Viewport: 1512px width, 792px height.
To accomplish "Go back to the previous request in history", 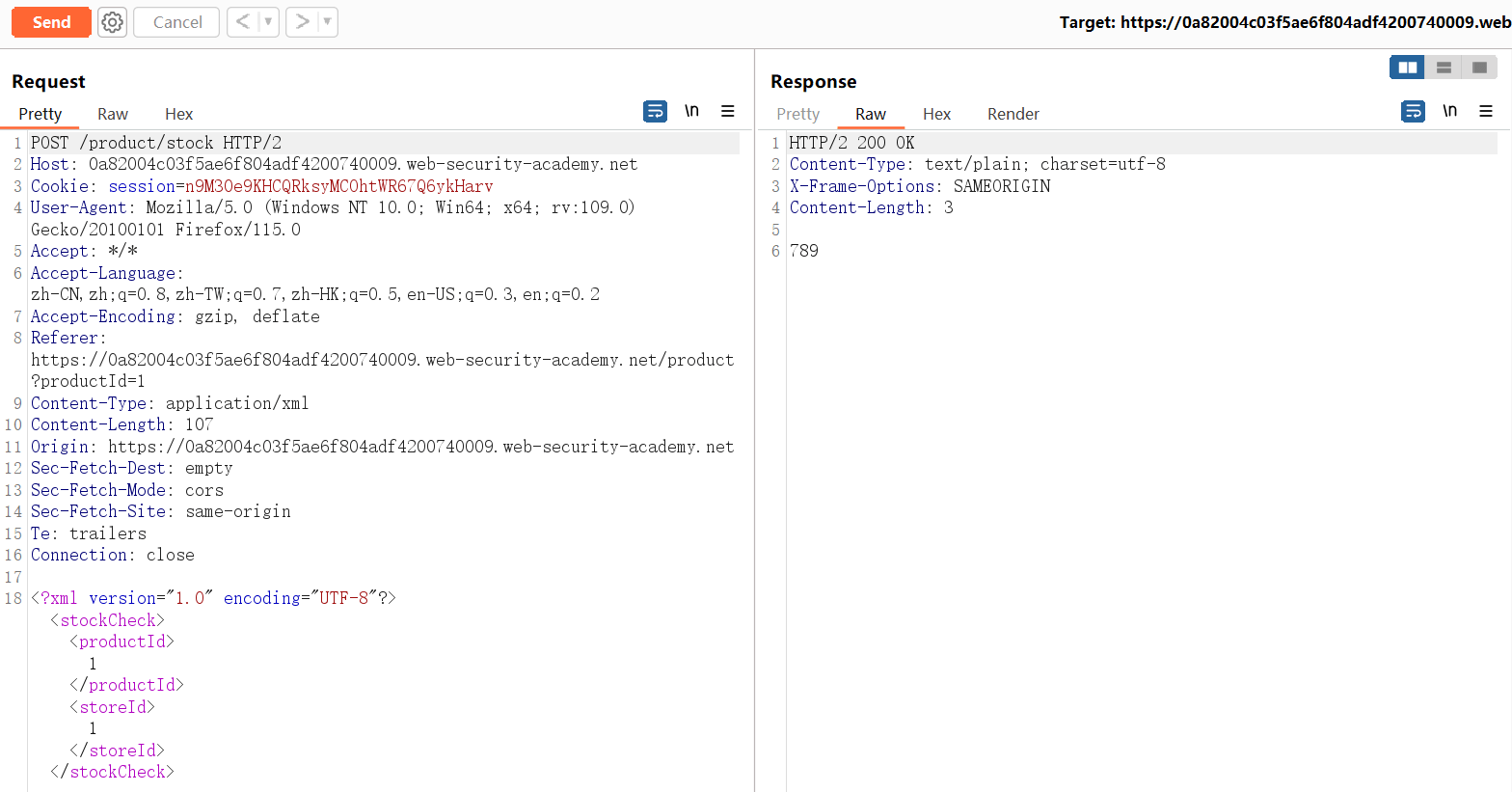I will [x=243, y=22].
